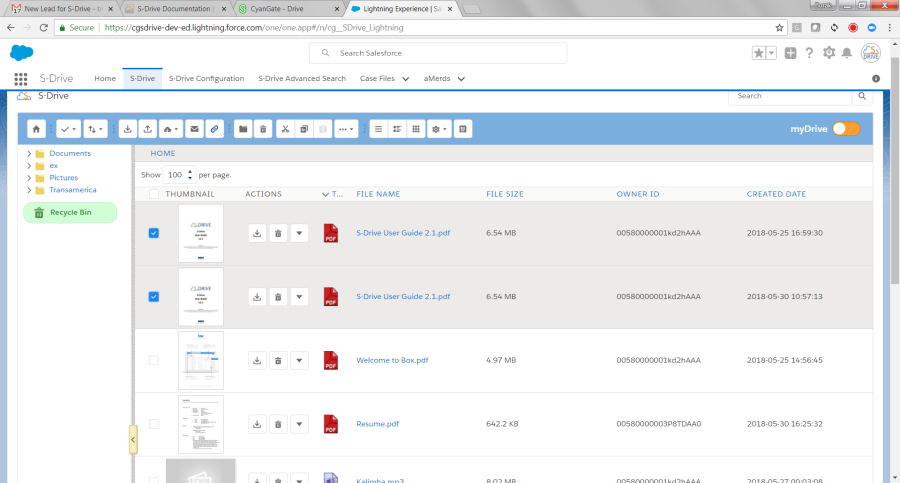The width and height of the screenshot is (900, 483).
Task: Click the cut scissors toolbar icon
Action: [x=284, y=129]
